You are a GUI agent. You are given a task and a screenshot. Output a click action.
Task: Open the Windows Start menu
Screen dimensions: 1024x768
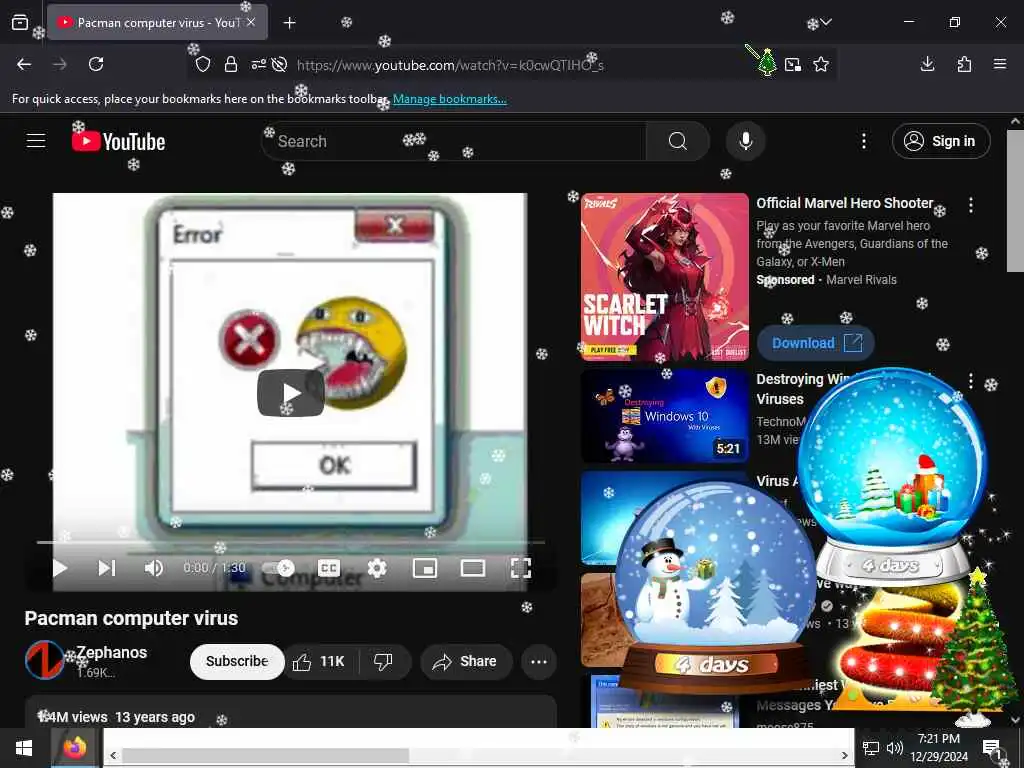(x=25, y=748)
